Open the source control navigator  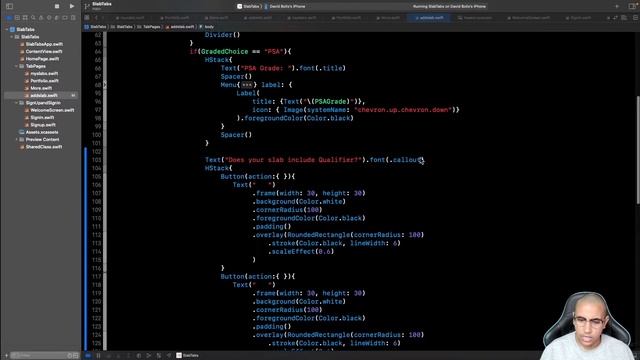[x=17, y=18]
